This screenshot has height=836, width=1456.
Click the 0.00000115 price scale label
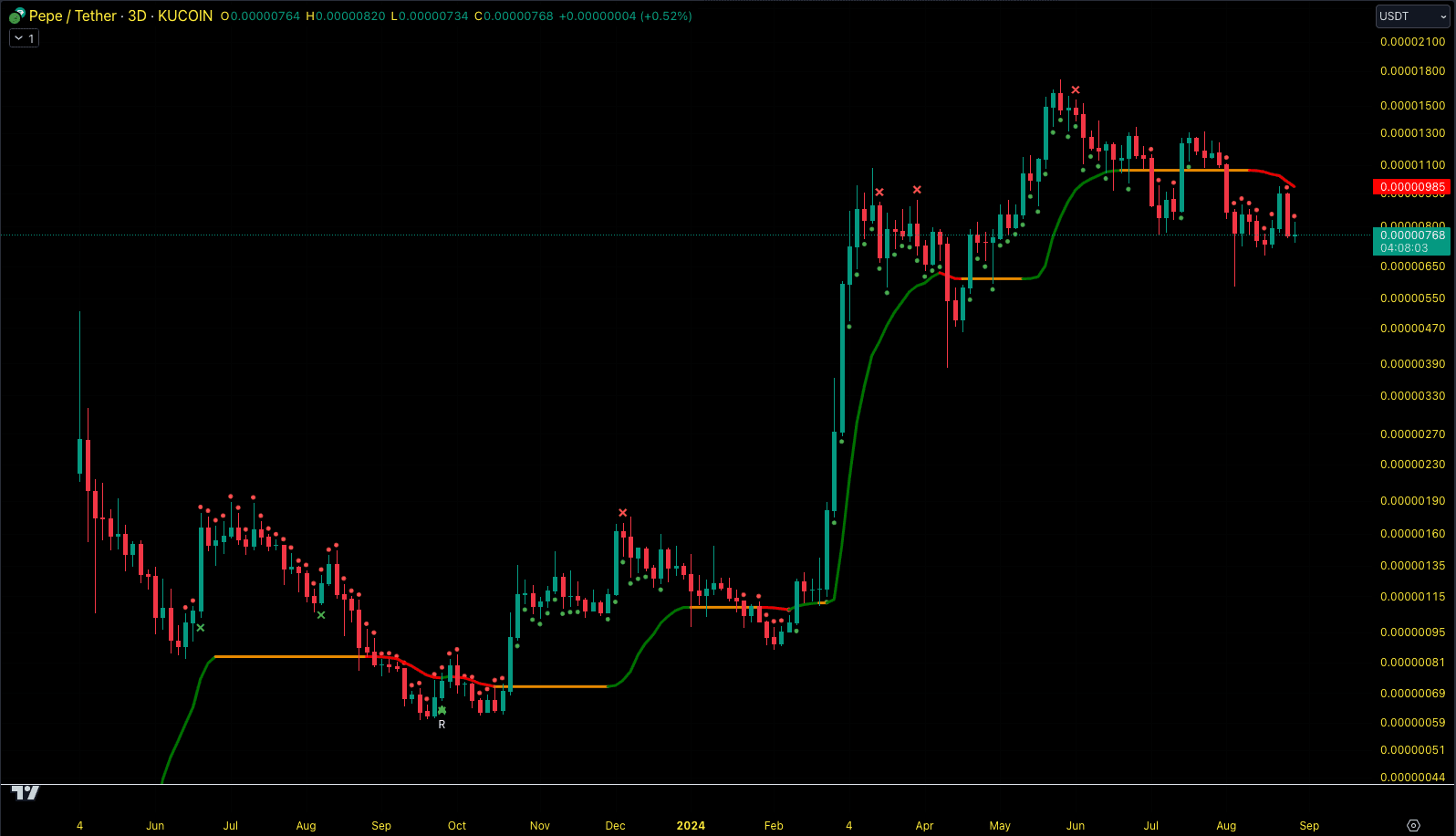(x=1412, y=596)
